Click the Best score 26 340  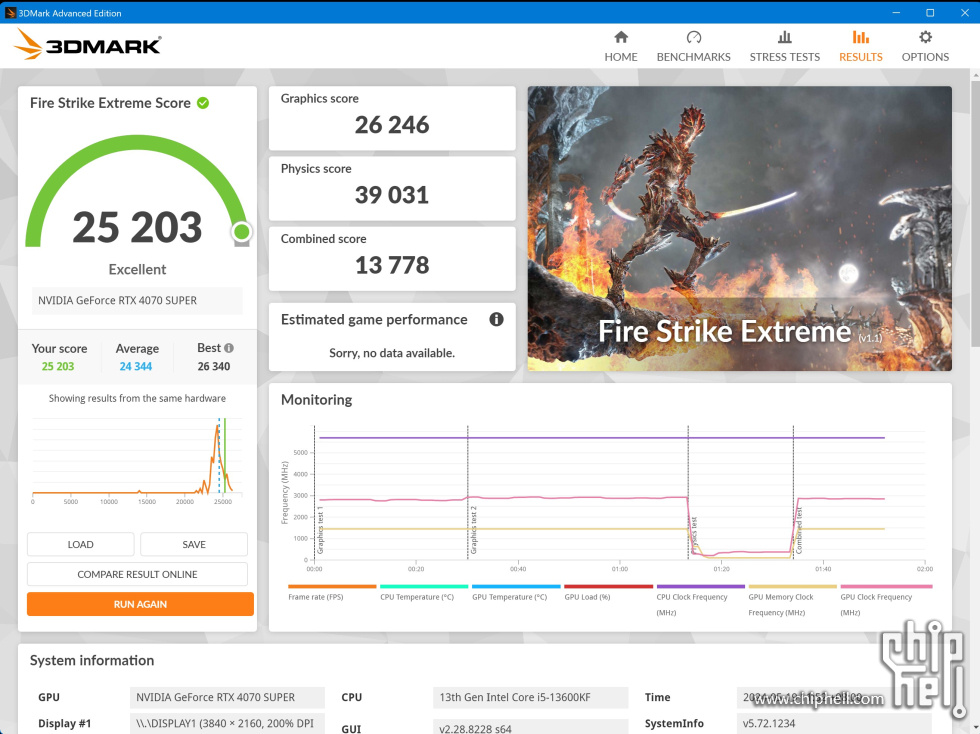(x=214, y=366)
